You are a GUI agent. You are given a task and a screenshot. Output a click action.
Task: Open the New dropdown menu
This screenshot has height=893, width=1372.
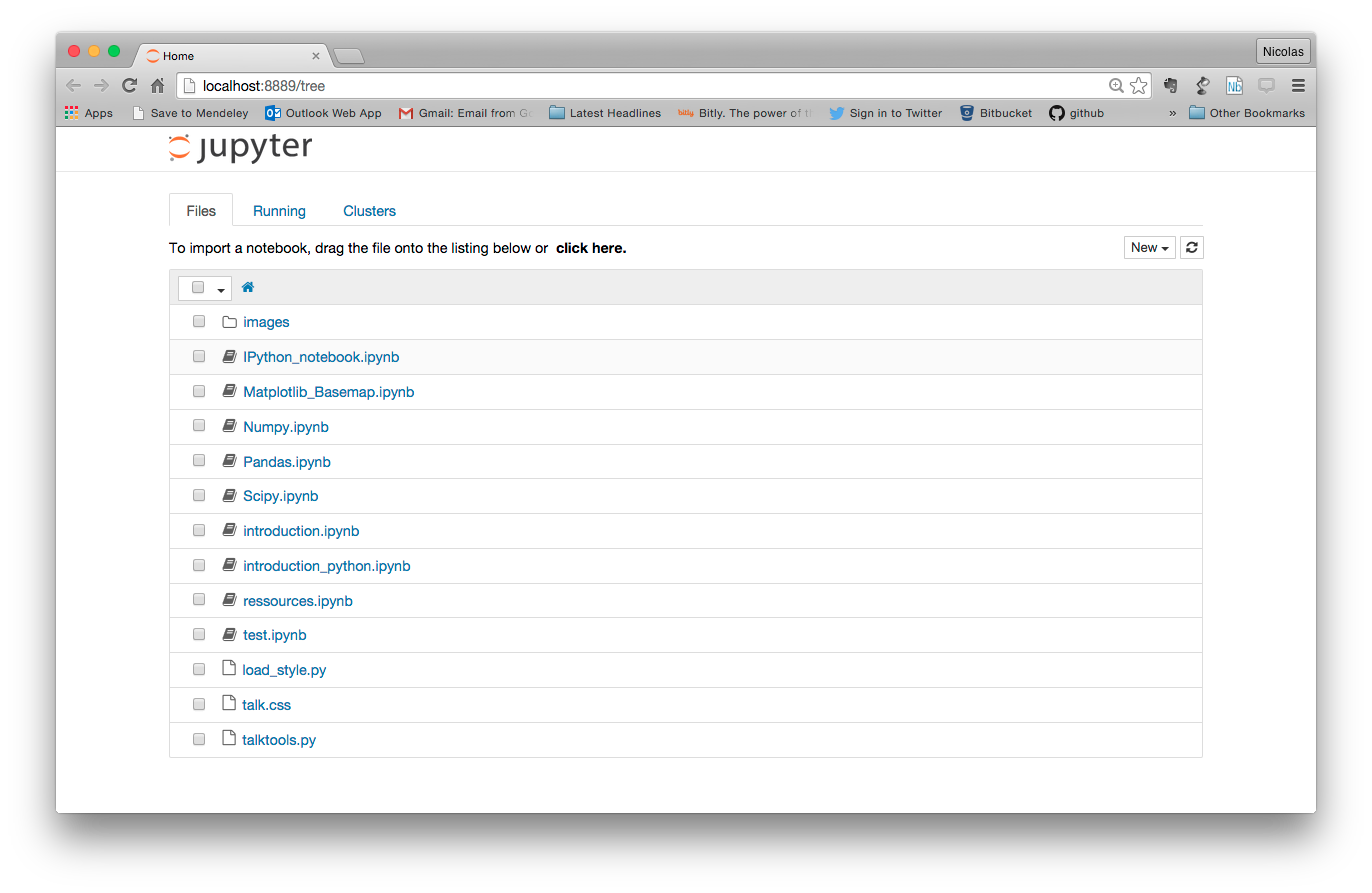(x=1150, y=247)
